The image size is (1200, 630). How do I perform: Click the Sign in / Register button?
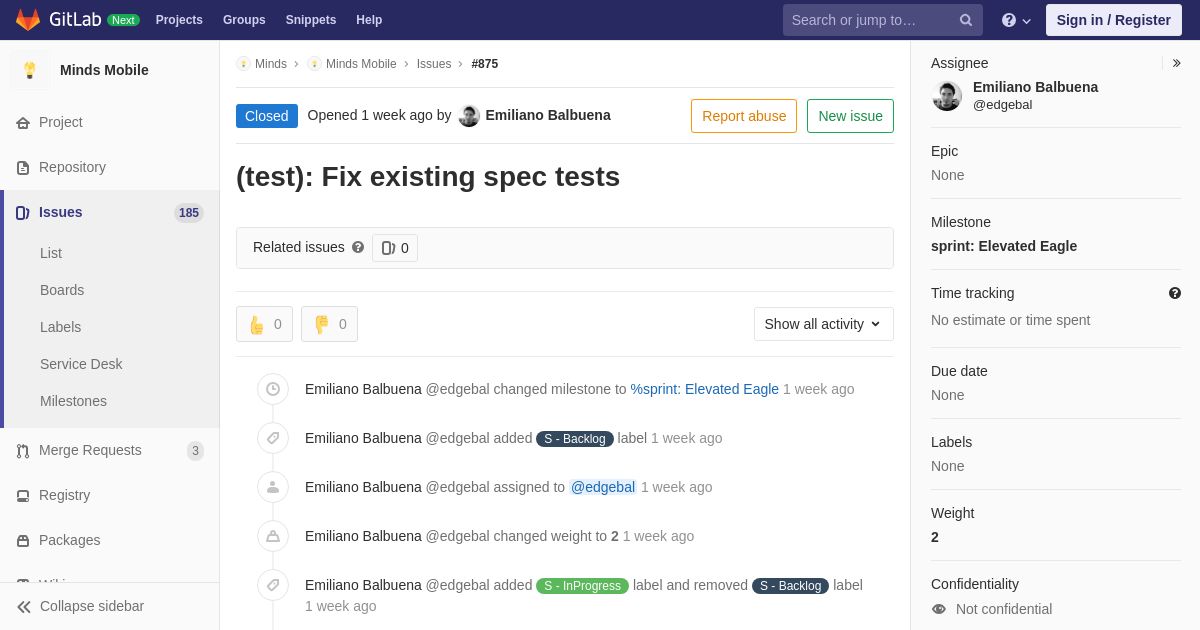(1113, 20)
